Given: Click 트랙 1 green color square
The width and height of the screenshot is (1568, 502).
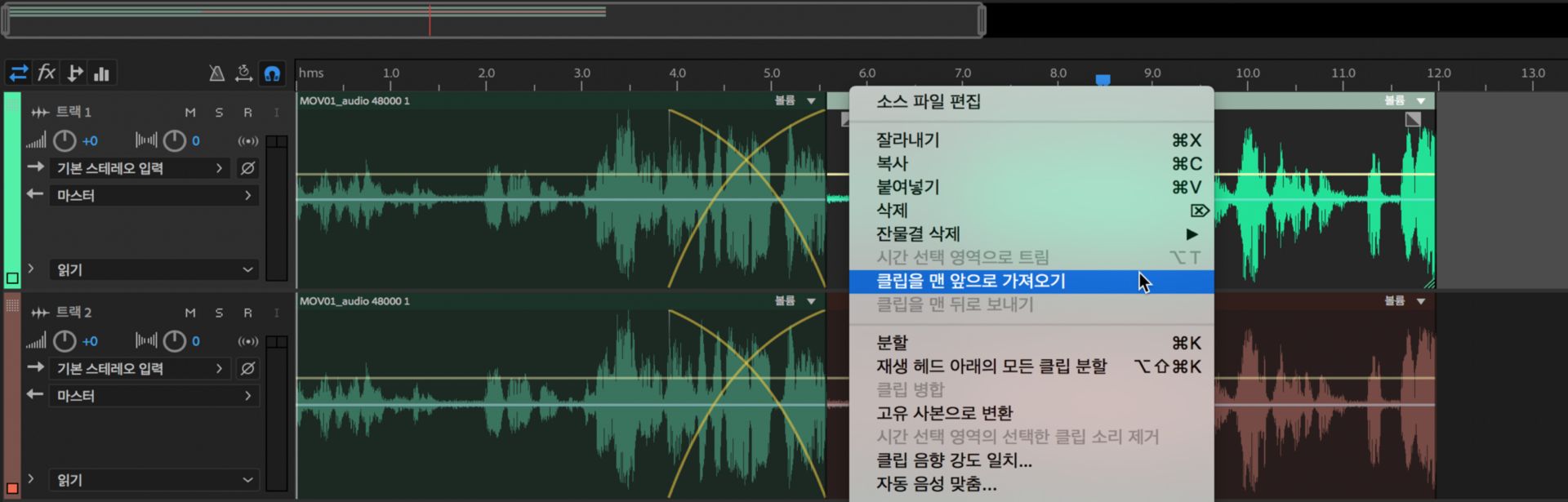Looking at the screenshot, I should click(12, 278).
